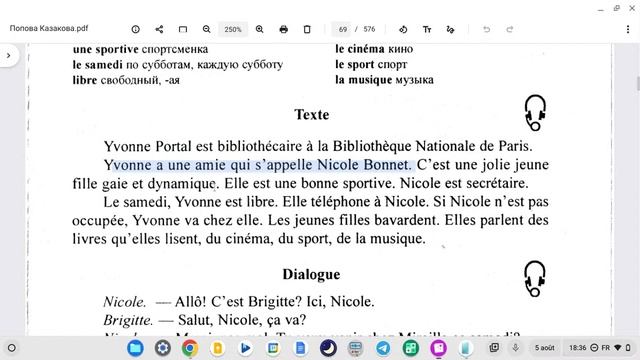Screen dimensions: 640x360
Task: Click the vocabulary entry la musique
Action: coord(384,80)
